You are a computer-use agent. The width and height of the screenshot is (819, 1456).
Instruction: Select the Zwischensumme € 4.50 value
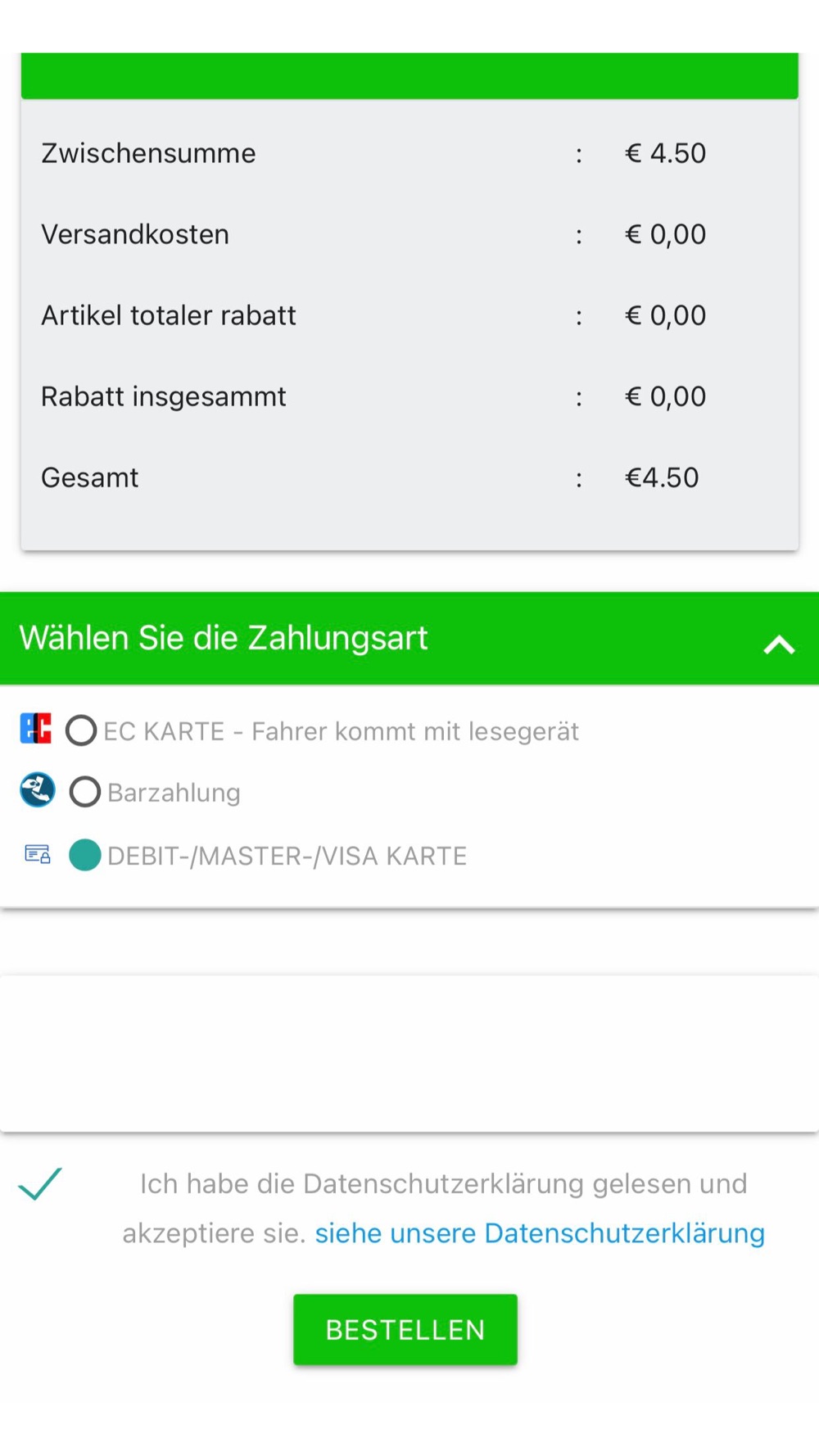point(665,153)
